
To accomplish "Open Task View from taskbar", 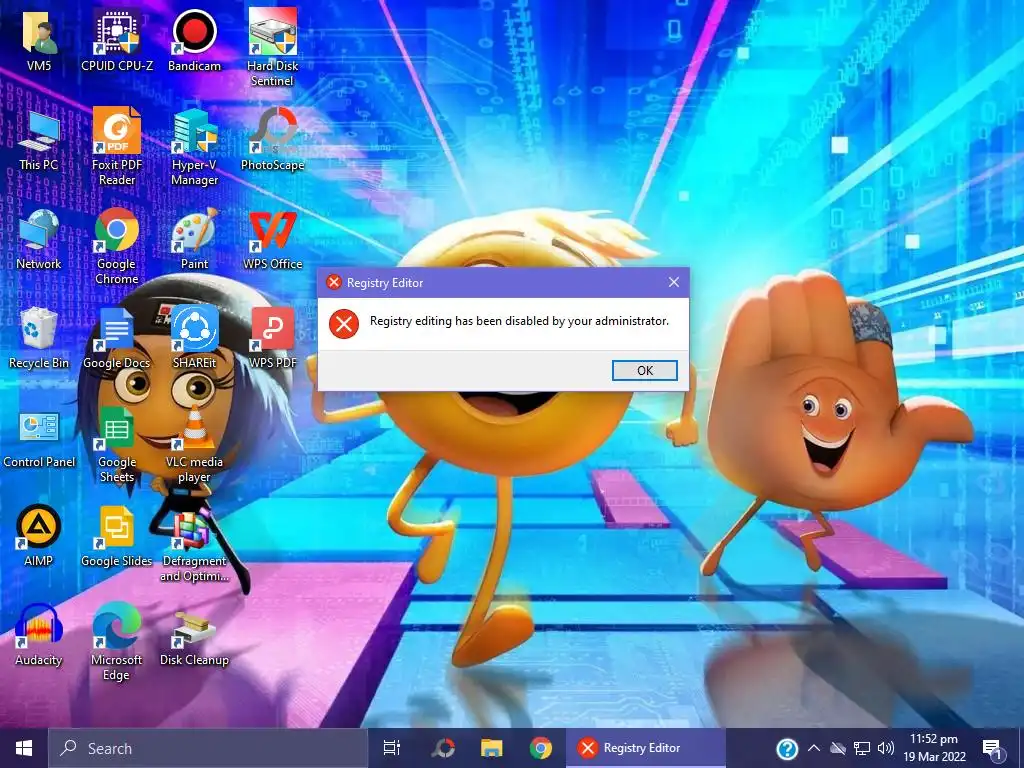I will point(392,748).
